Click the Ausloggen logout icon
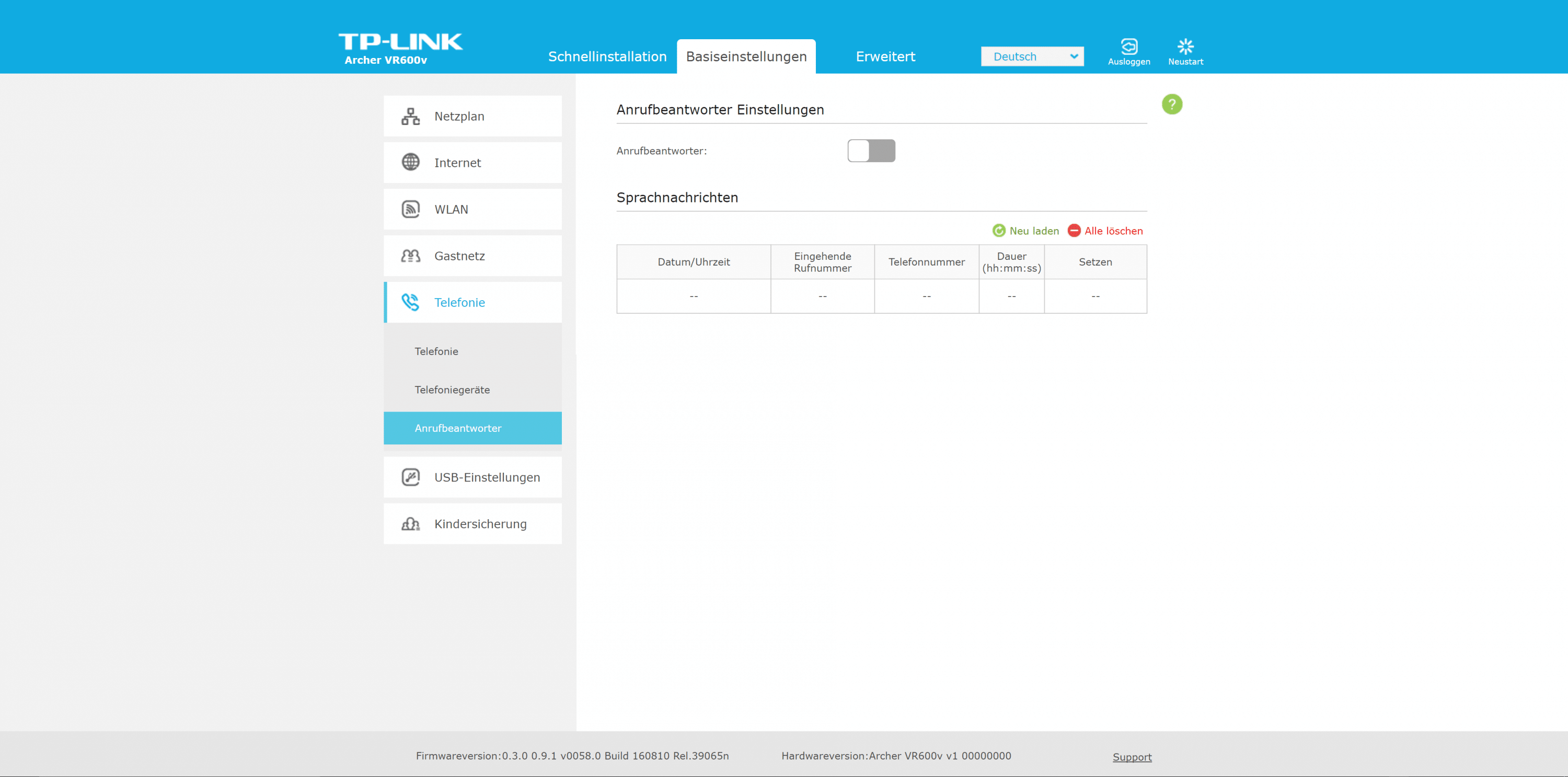 (1128, 47)
